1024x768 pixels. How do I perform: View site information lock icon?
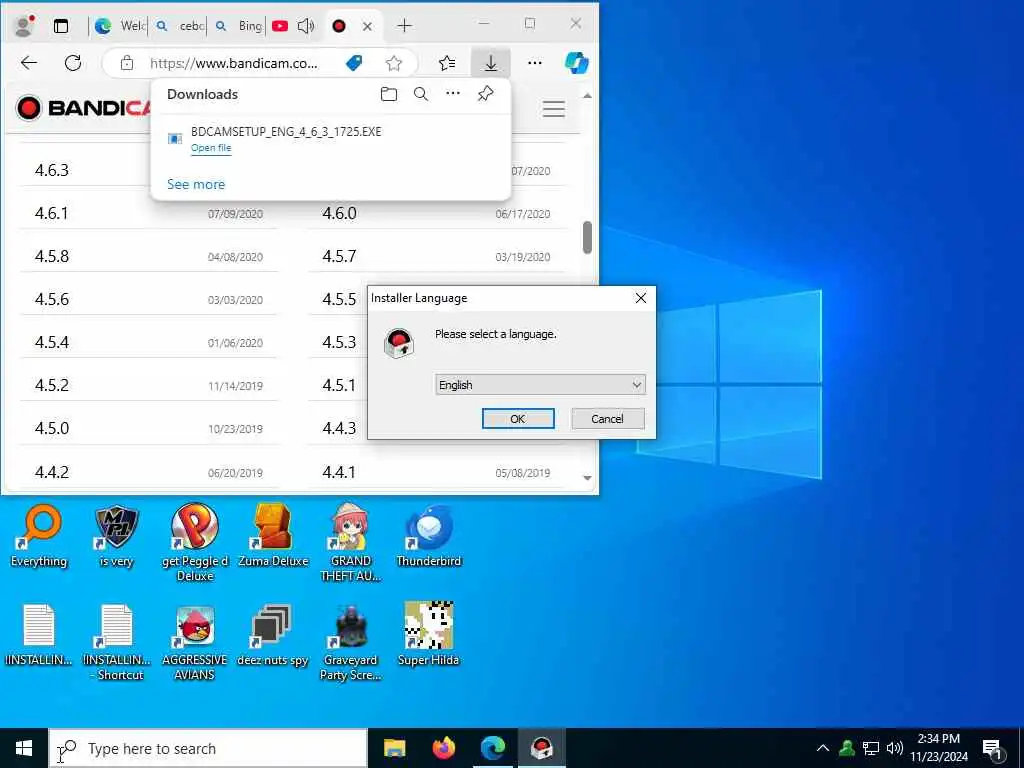[127, 63]
